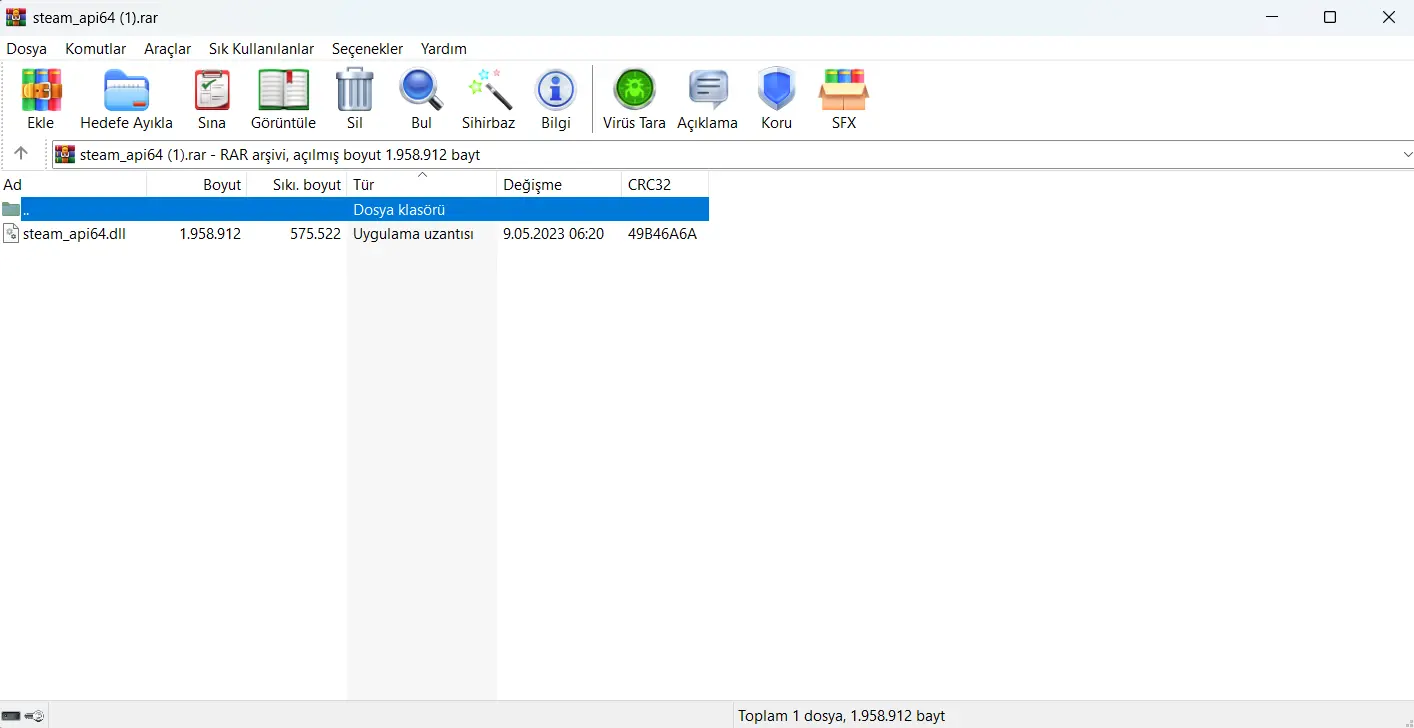This screenshot has width=1414, height=728.
Task: Click the key icon in status bar
Action: click(35, 716)
